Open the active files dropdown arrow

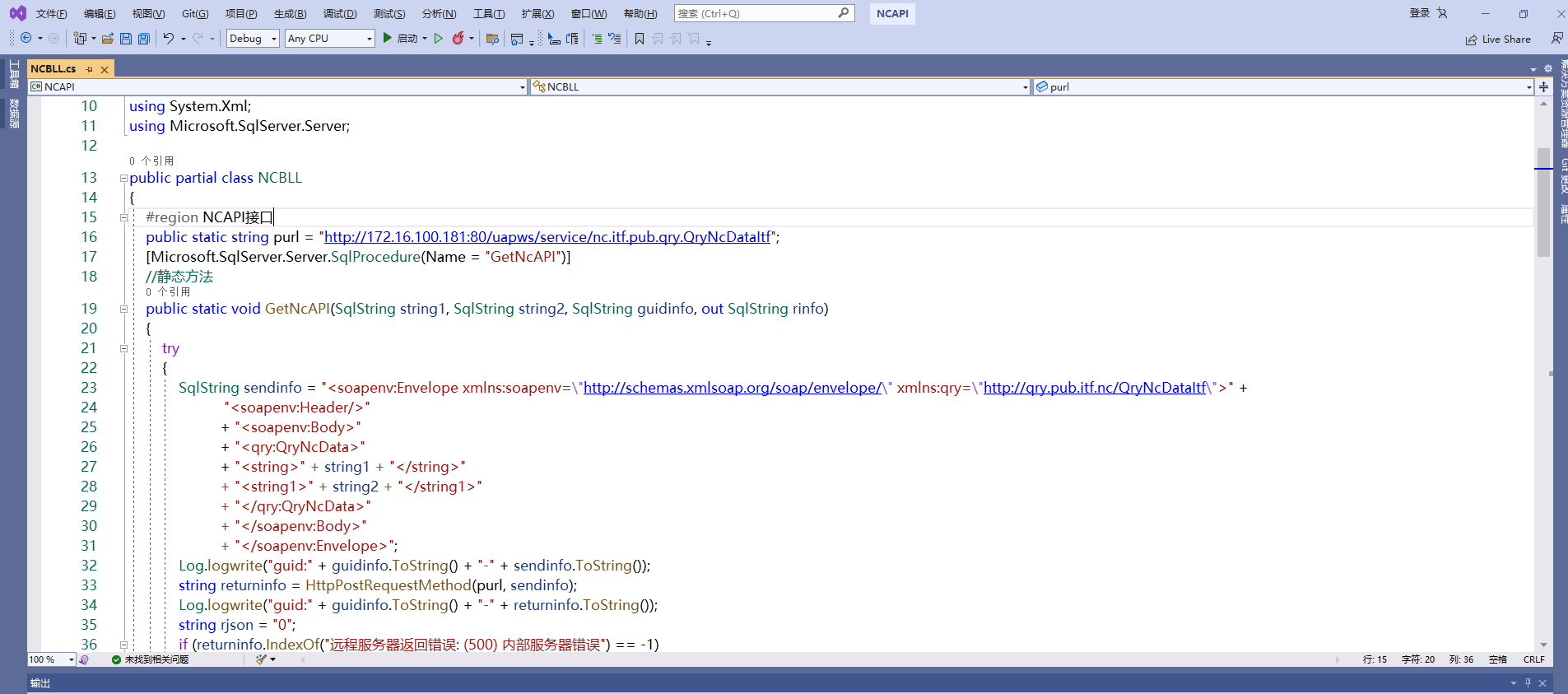(x=1533, y=69)
